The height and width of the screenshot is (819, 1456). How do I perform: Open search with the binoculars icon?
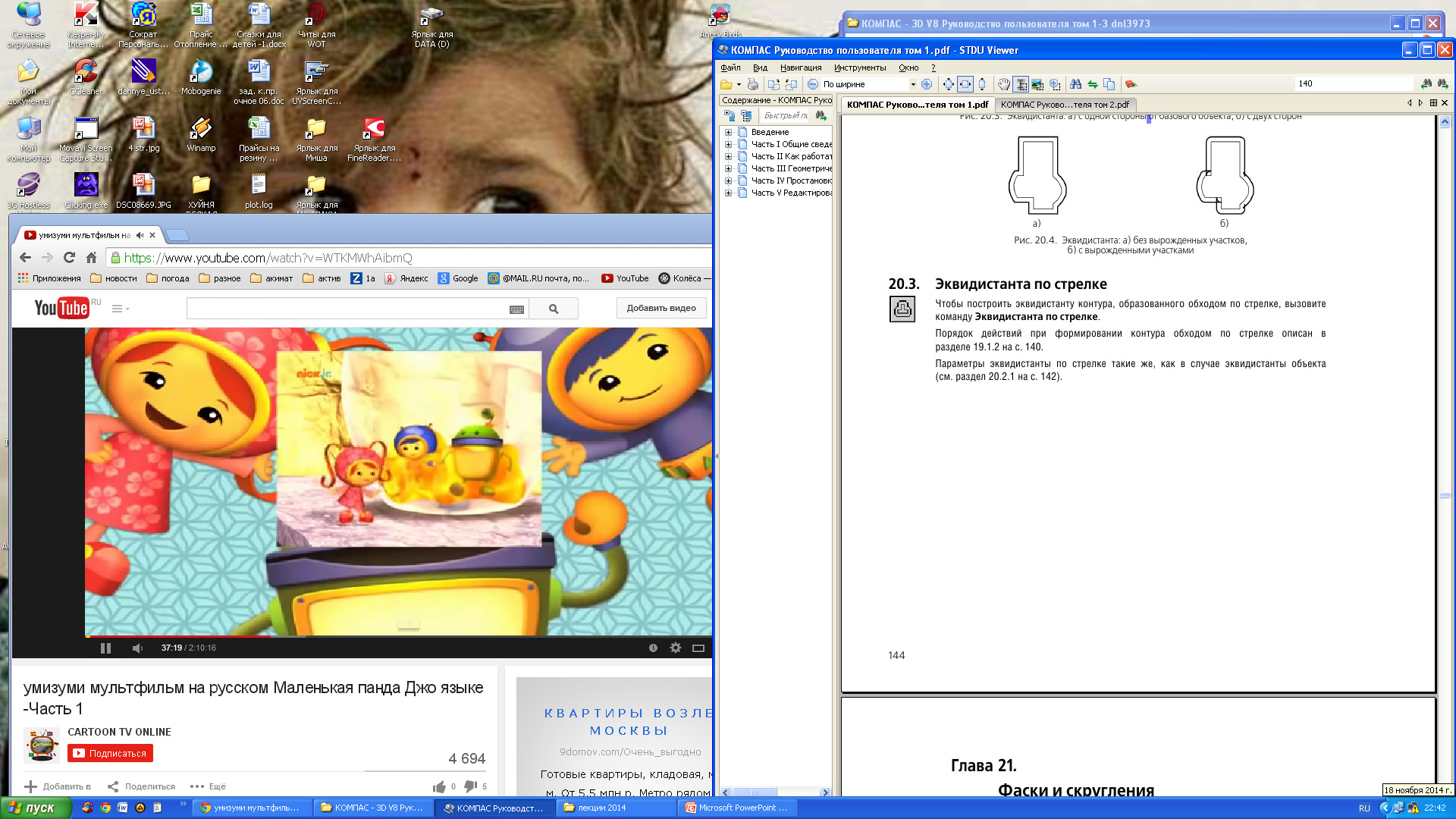pyautogui.click(x=1075, y=84)
